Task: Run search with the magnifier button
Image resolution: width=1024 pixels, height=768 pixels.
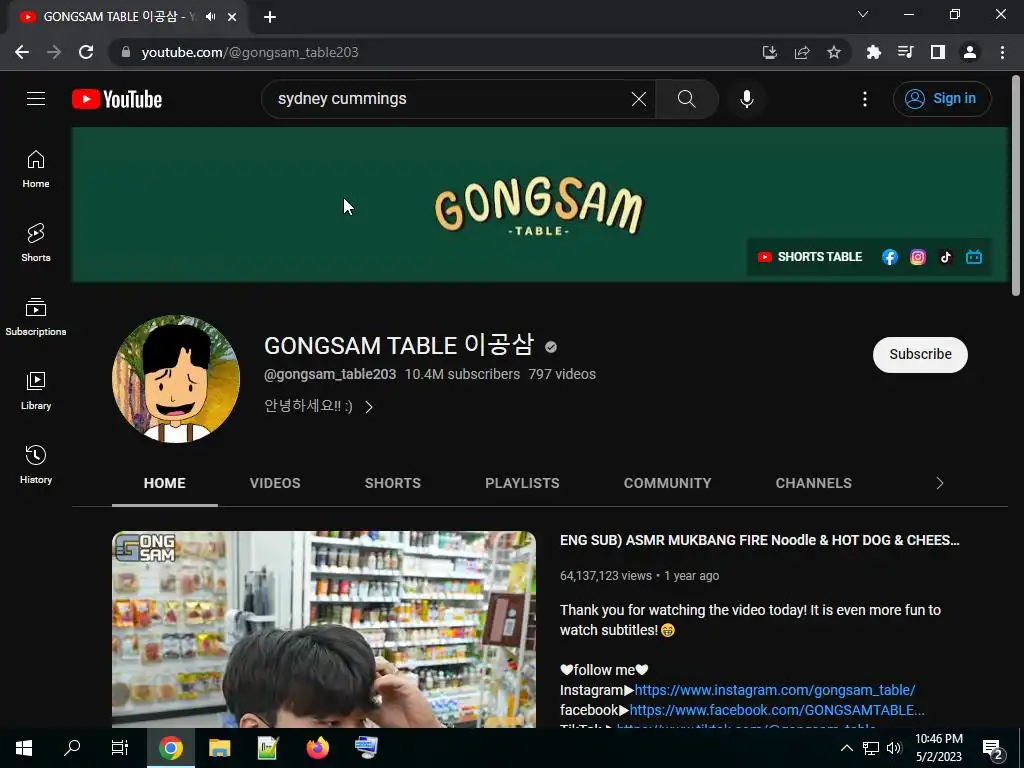Action: pyautogui.click(x=686, y=99)
